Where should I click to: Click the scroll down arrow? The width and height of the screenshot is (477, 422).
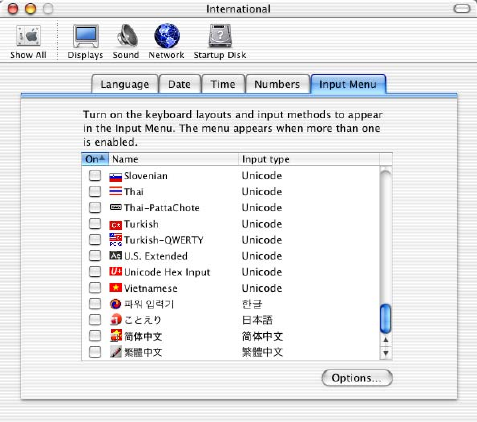[386, 353]
